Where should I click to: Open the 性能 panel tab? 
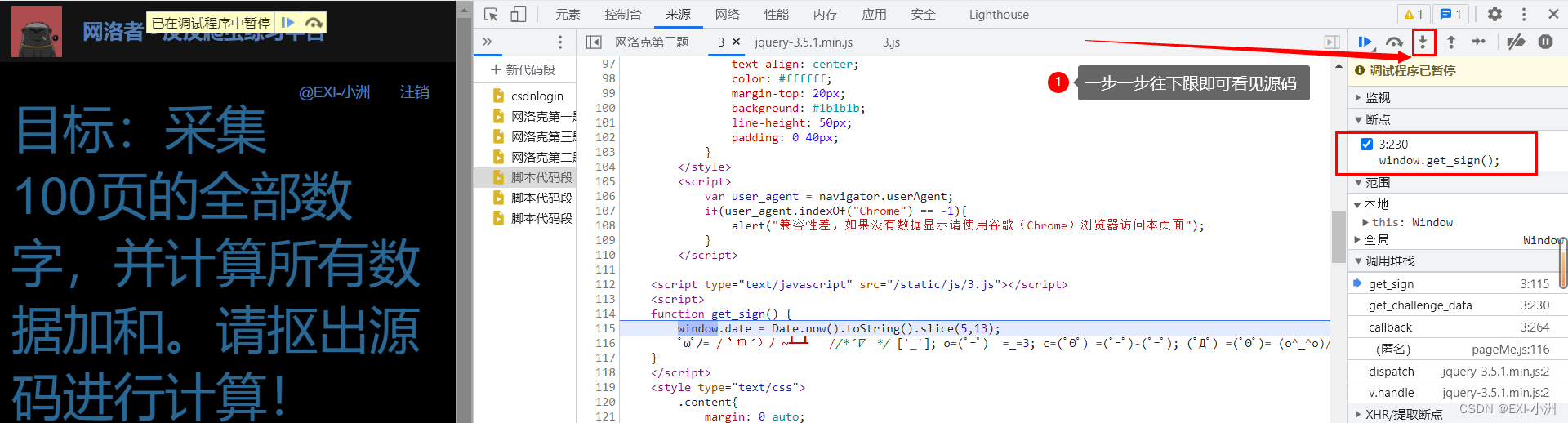tap(776, 14)
